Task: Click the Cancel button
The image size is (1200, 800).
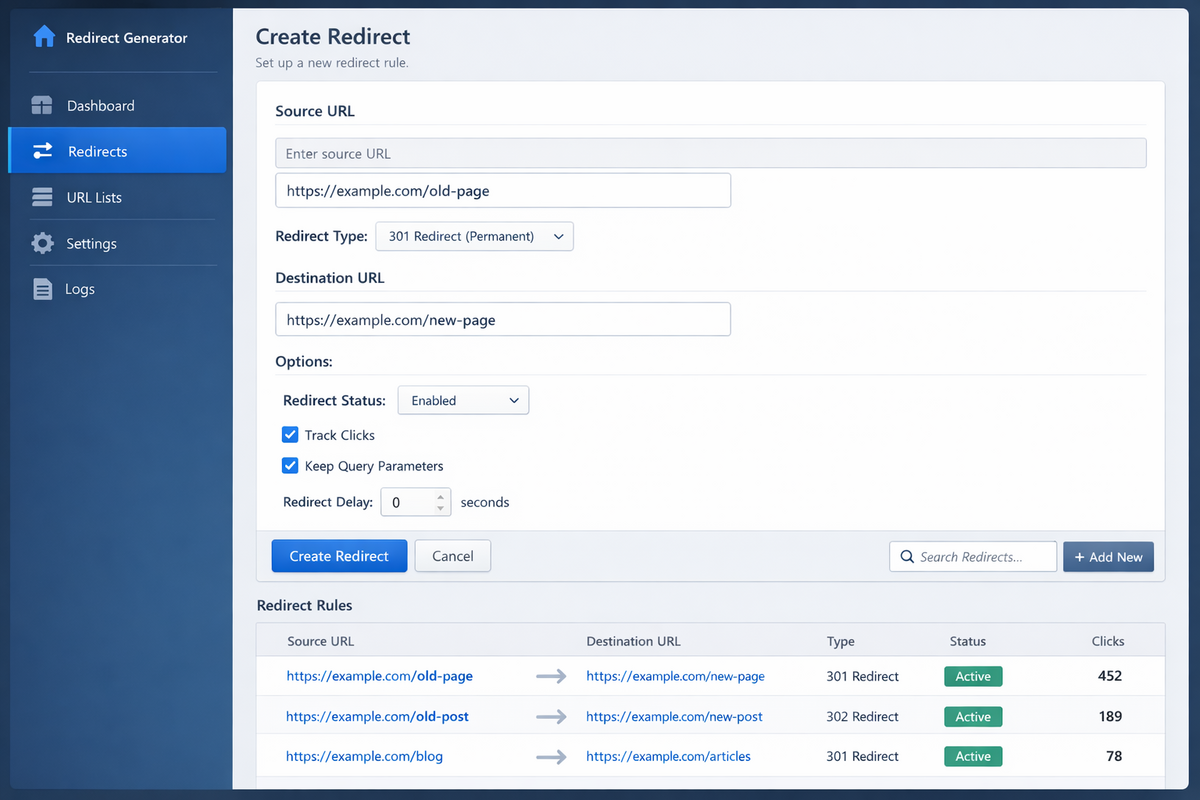Action: coord(452,556)
